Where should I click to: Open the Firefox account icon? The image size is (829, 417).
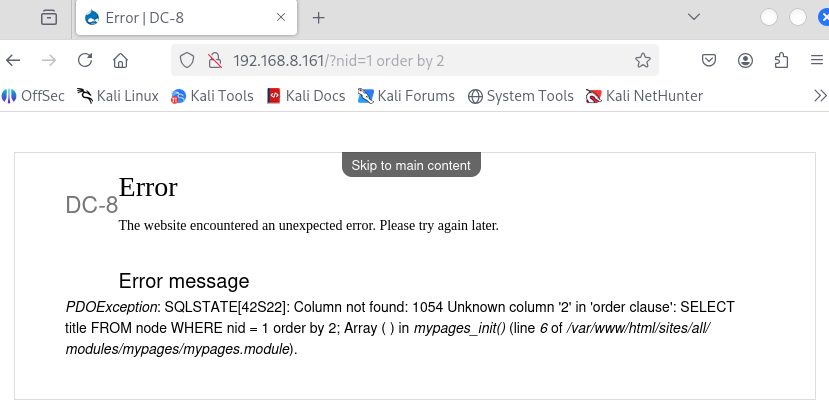746,61
